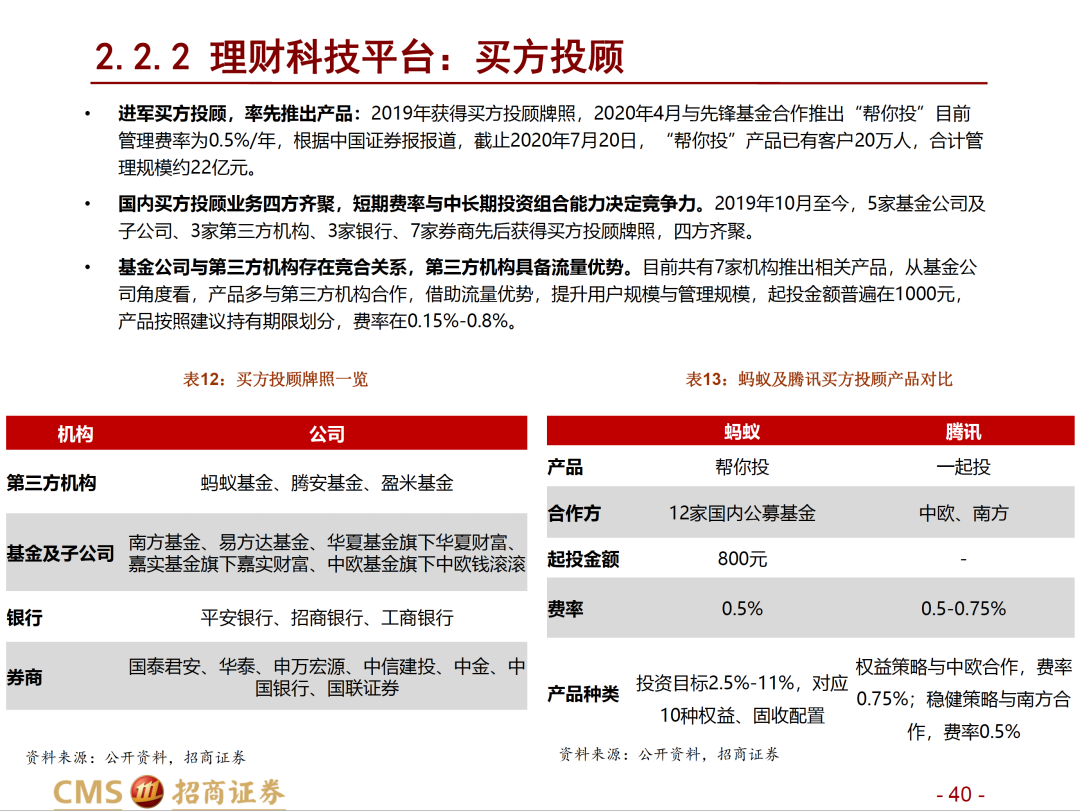
Task: Click the cell '平安银行、招商银行、工商银行'
Action: coord(327,617)
